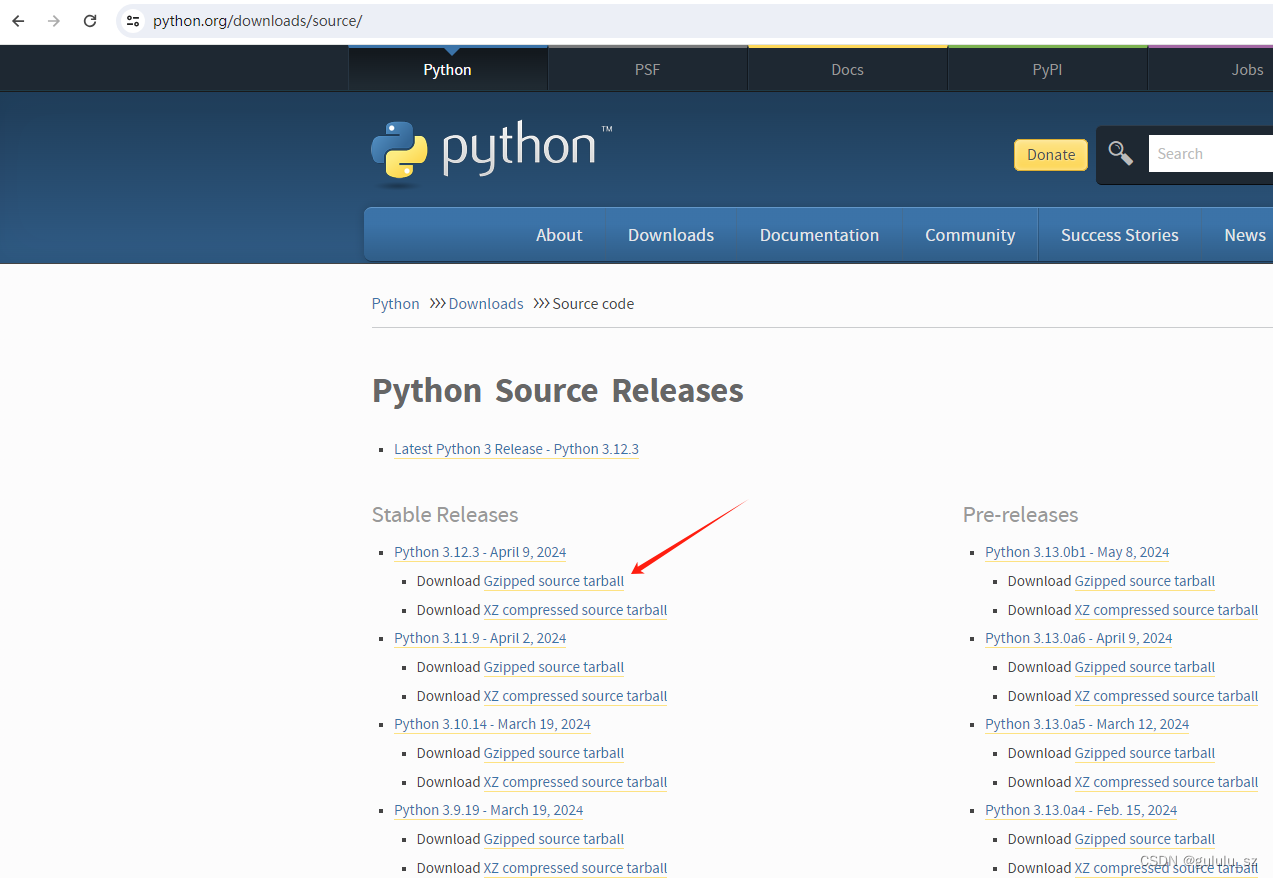Click the Donate button
Image resolution: width=1273 pixels, height=878 pixels.
tap(1050, 155)
